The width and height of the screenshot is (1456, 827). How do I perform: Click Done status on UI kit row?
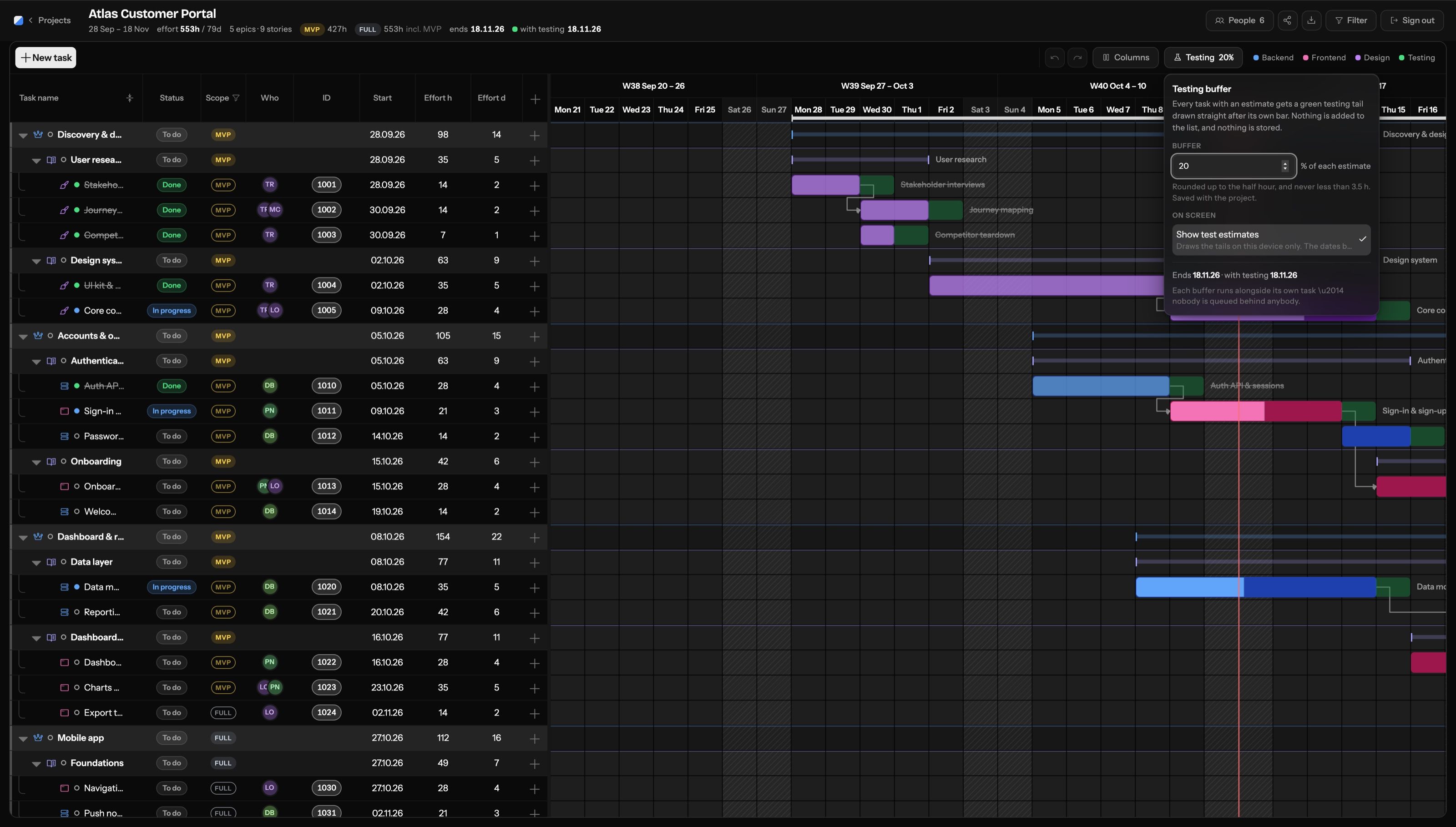172,285
